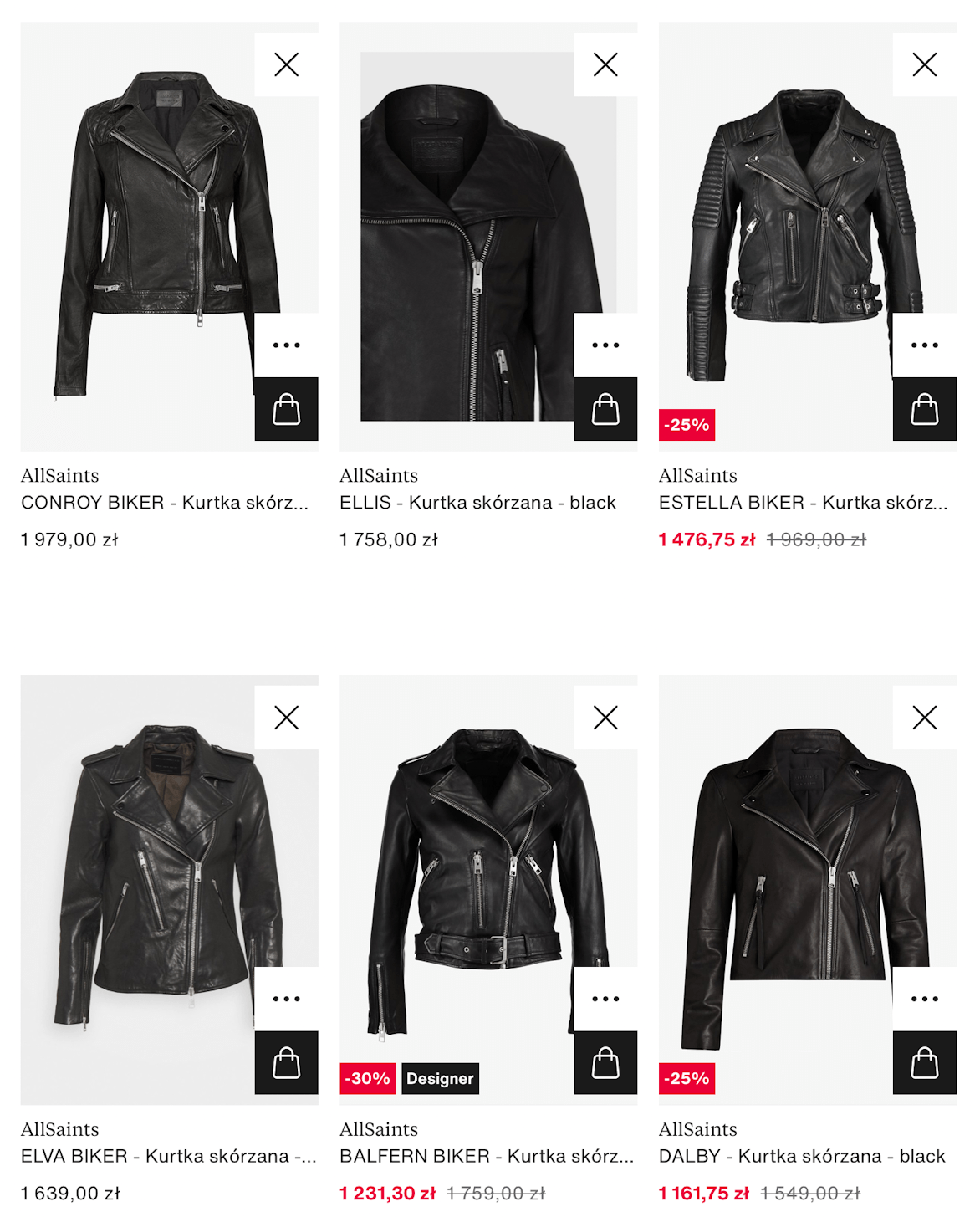
Task: Add DALBY leather jacket to bag
Action: point(925,1063)
